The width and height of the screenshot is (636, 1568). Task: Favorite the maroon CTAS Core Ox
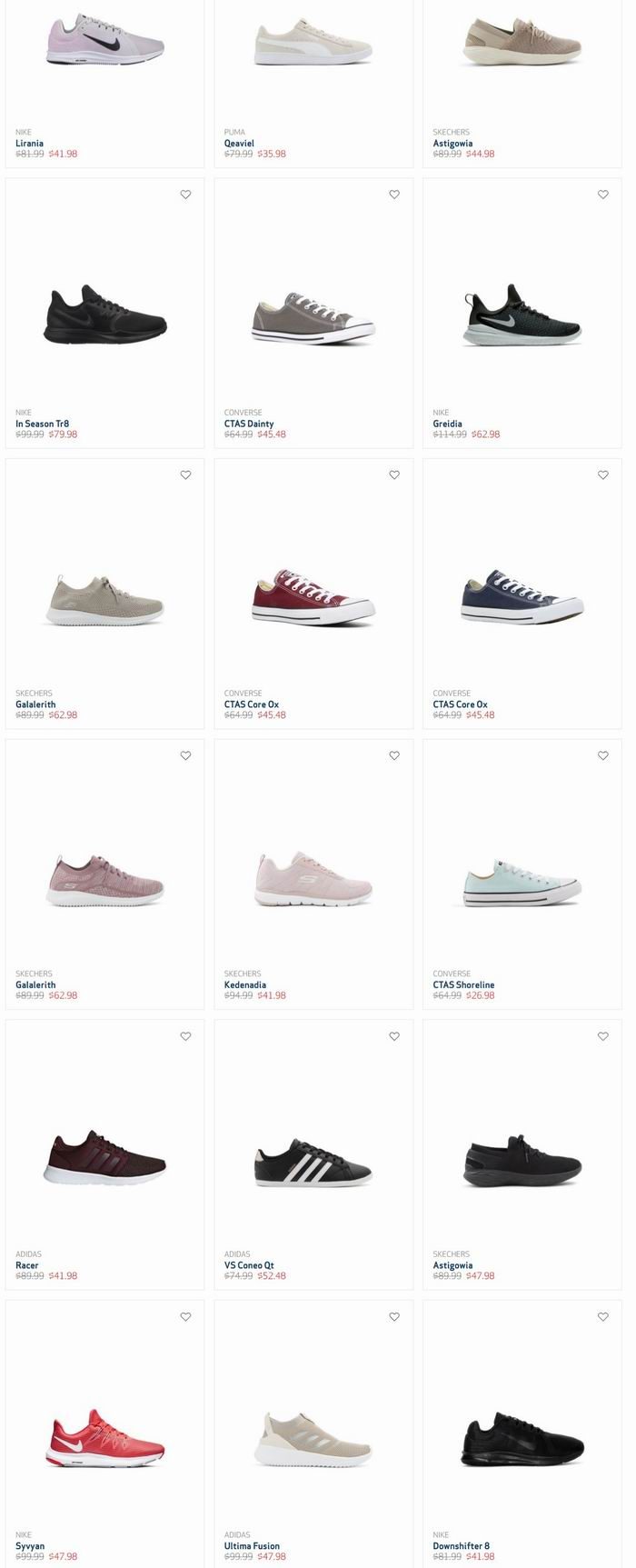(x=394, y=475)
